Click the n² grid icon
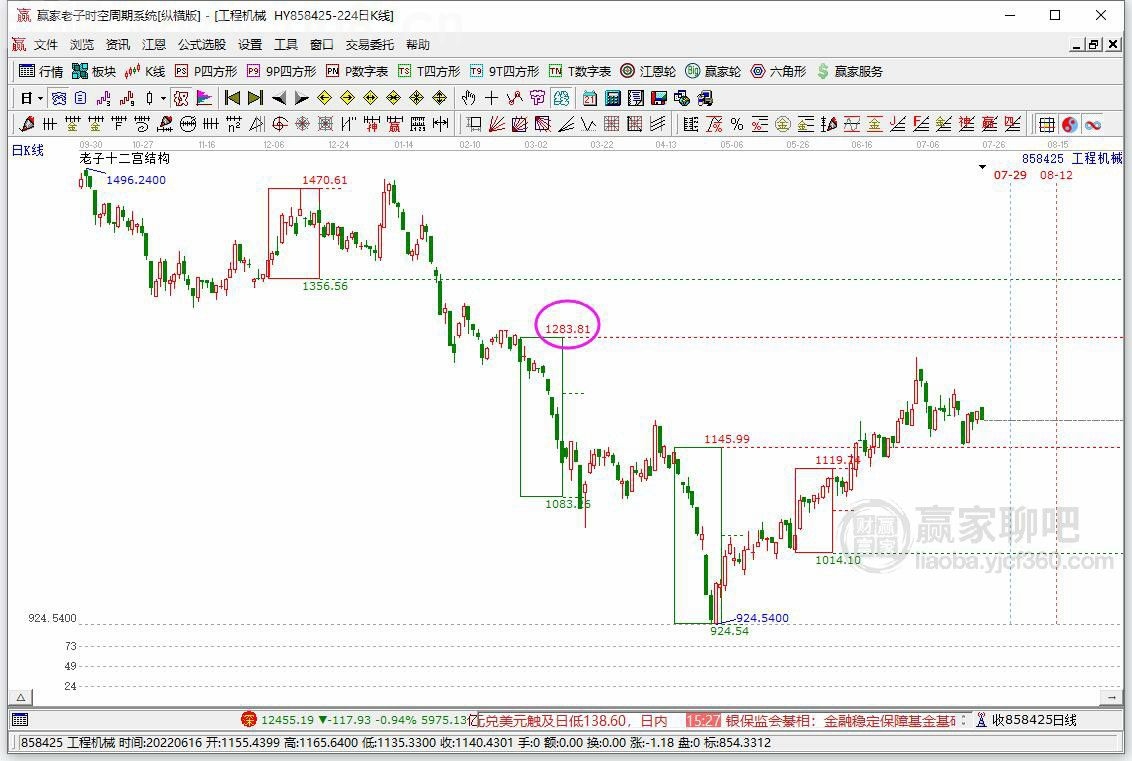 coord(233,124)
